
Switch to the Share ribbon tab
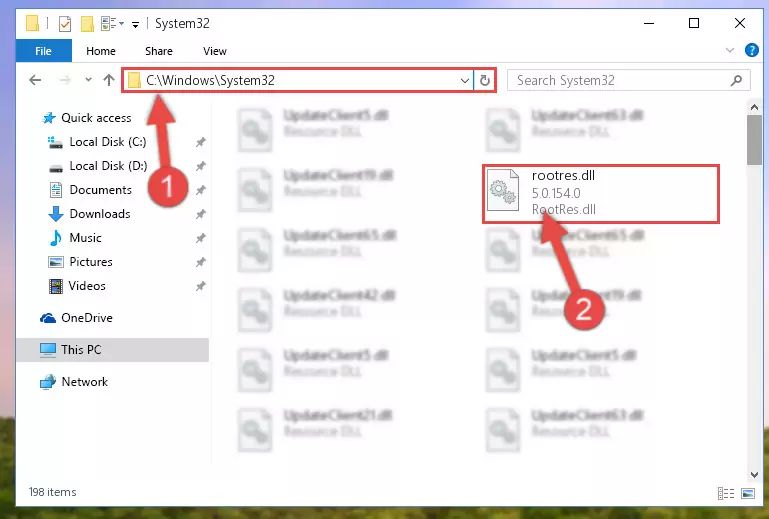coord(158,51)
